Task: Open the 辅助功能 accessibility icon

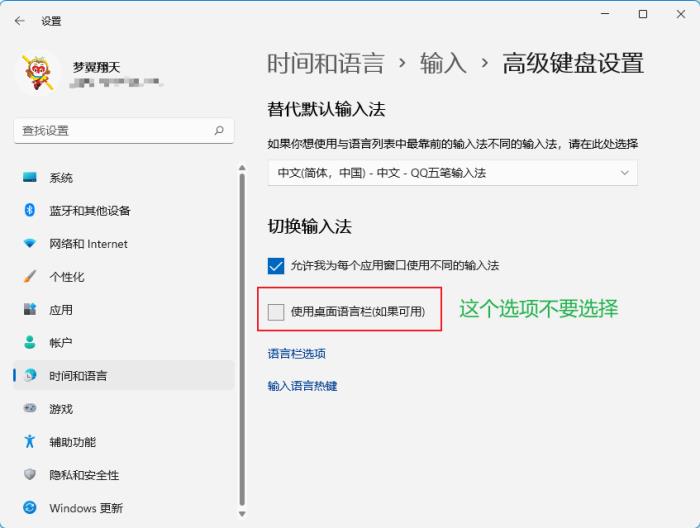Action: click(30, 442)
